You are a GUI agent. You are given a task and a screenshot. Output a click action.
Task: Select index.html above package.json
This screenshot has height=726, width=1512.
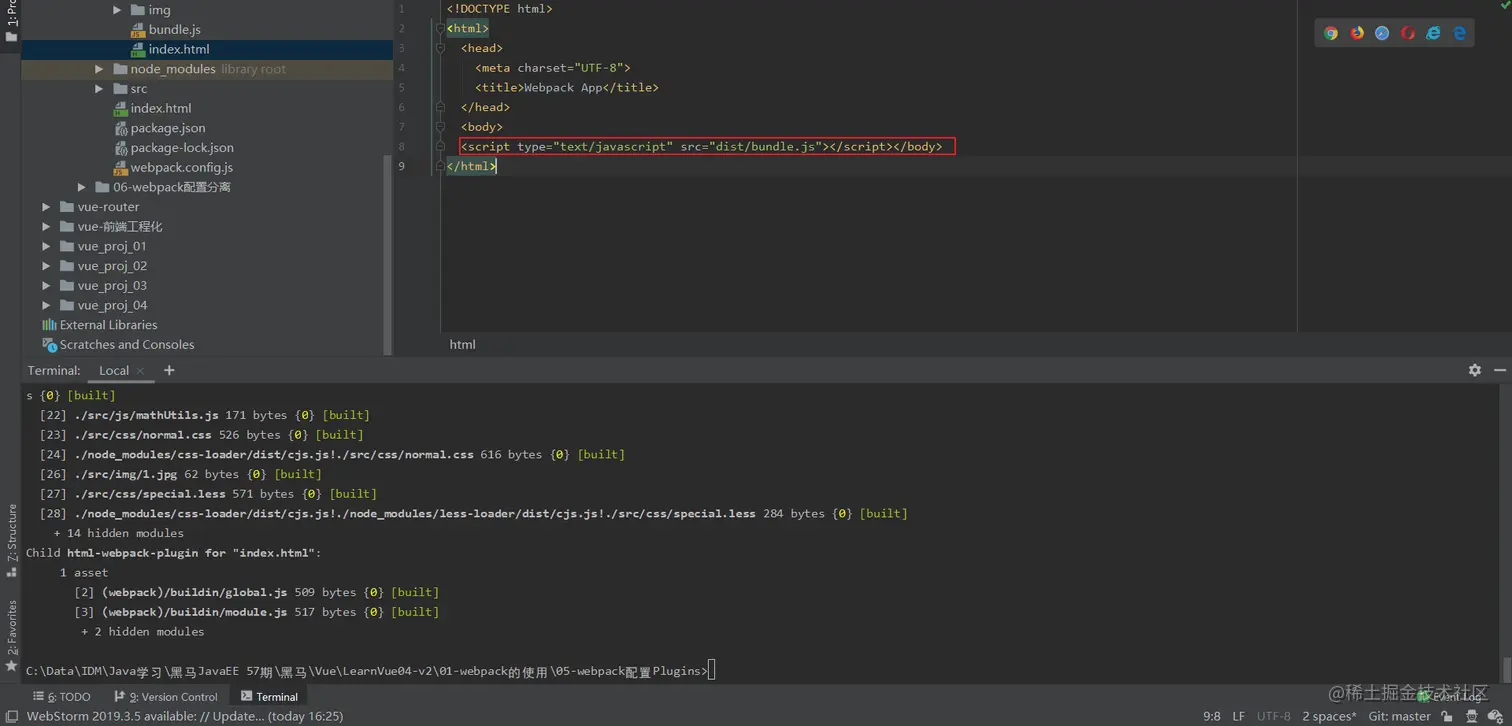161,108
